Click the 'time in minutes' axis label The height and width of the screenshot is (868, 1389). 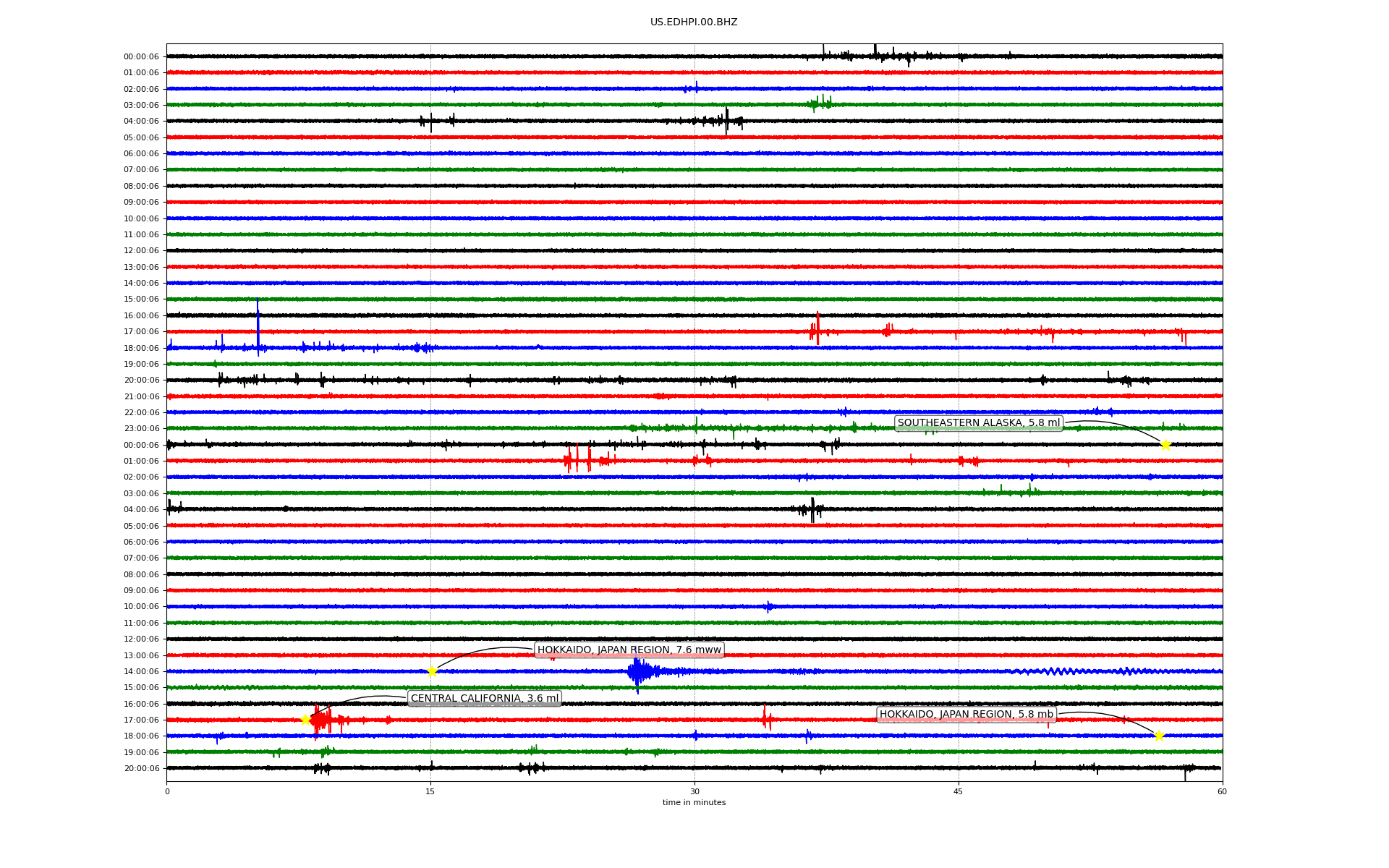(x=694, y=802)
